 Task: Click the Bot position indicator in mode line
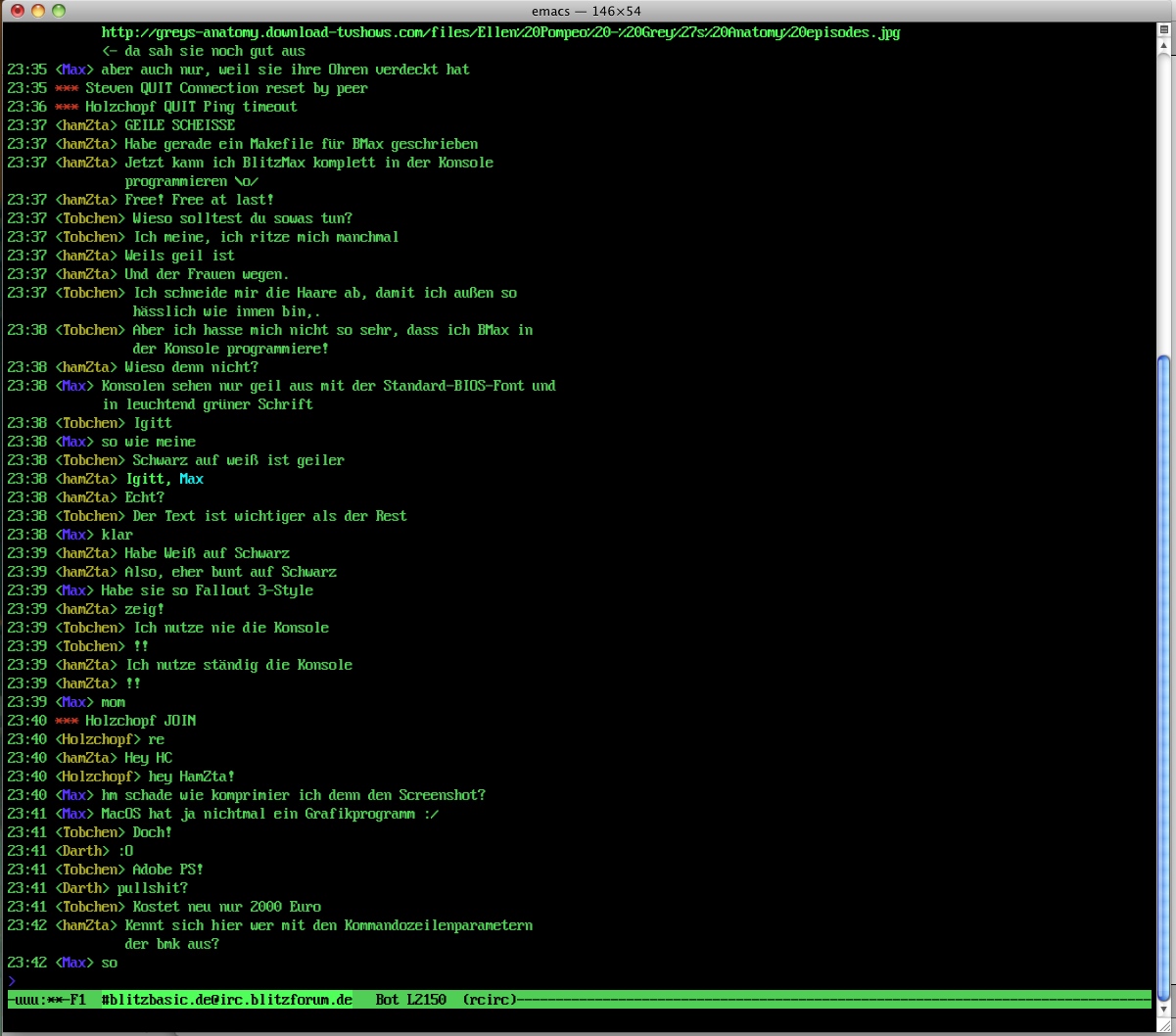[x=387, y=1000]
